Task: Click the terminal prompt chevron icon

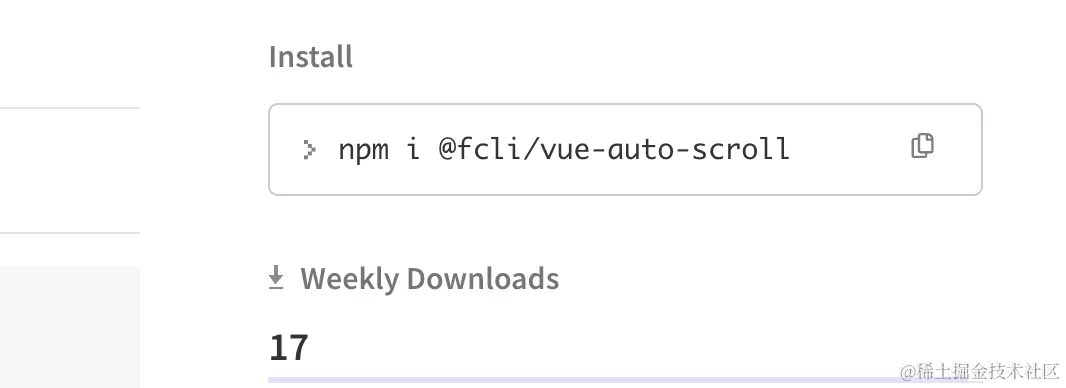Action: (309, 149)
